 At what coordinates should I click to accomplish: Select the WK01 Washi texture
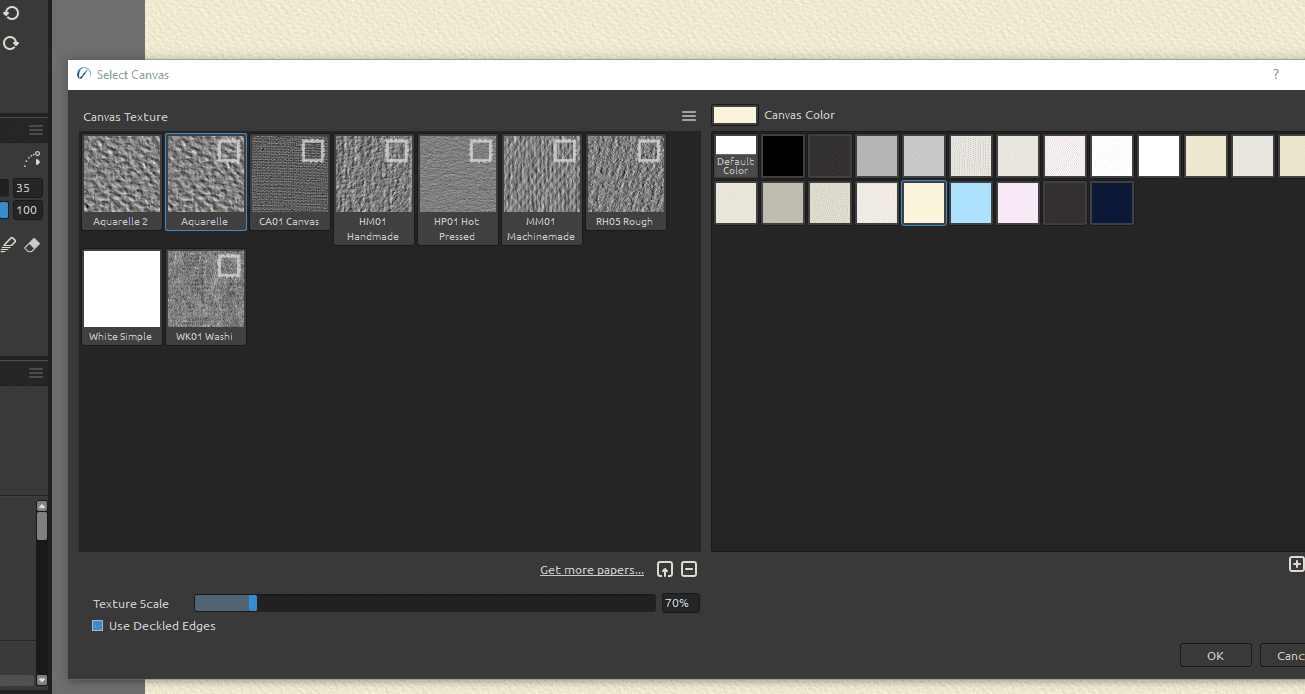206,297
